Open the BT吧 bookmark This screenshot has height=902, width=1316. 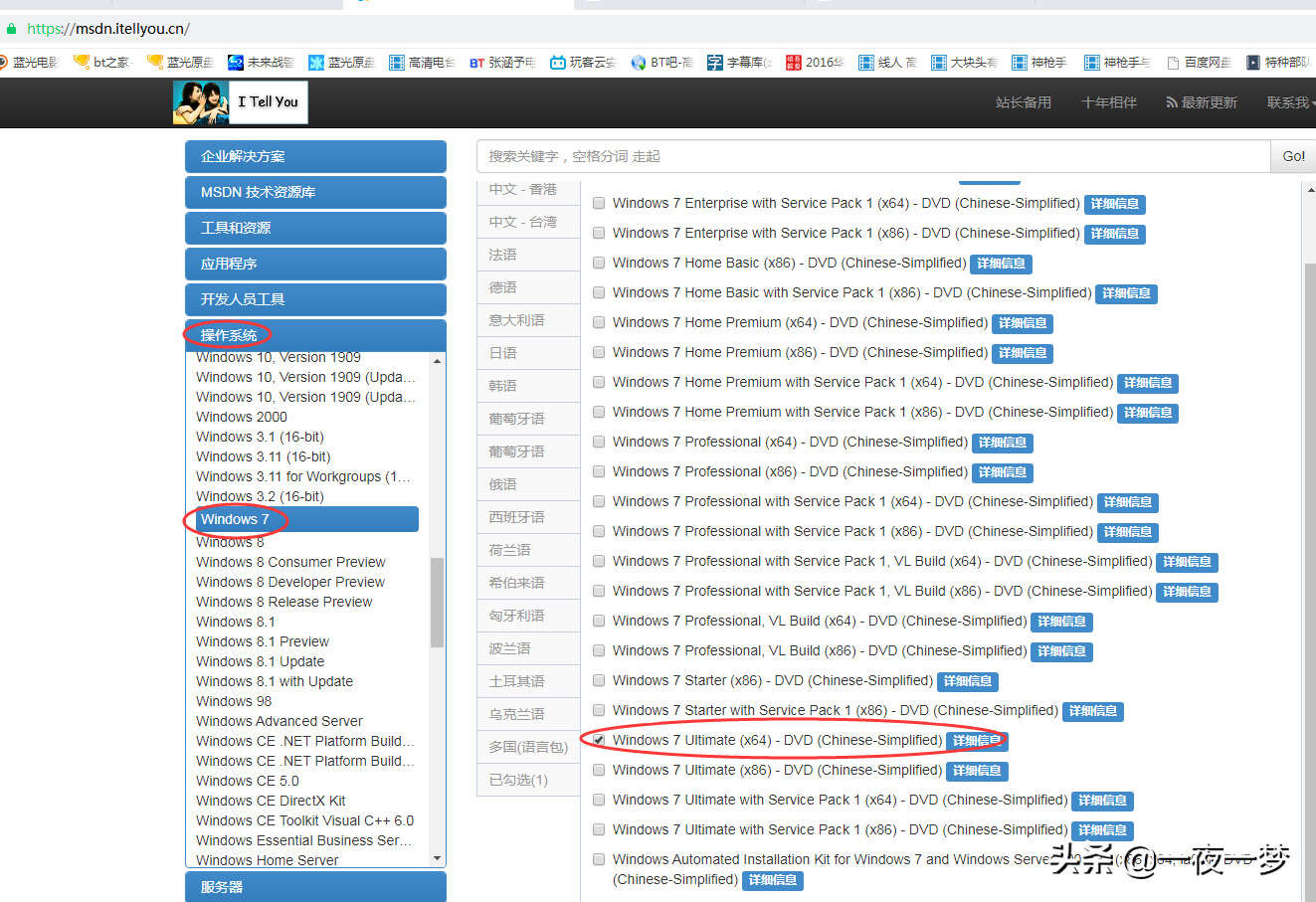coord(662,63)
